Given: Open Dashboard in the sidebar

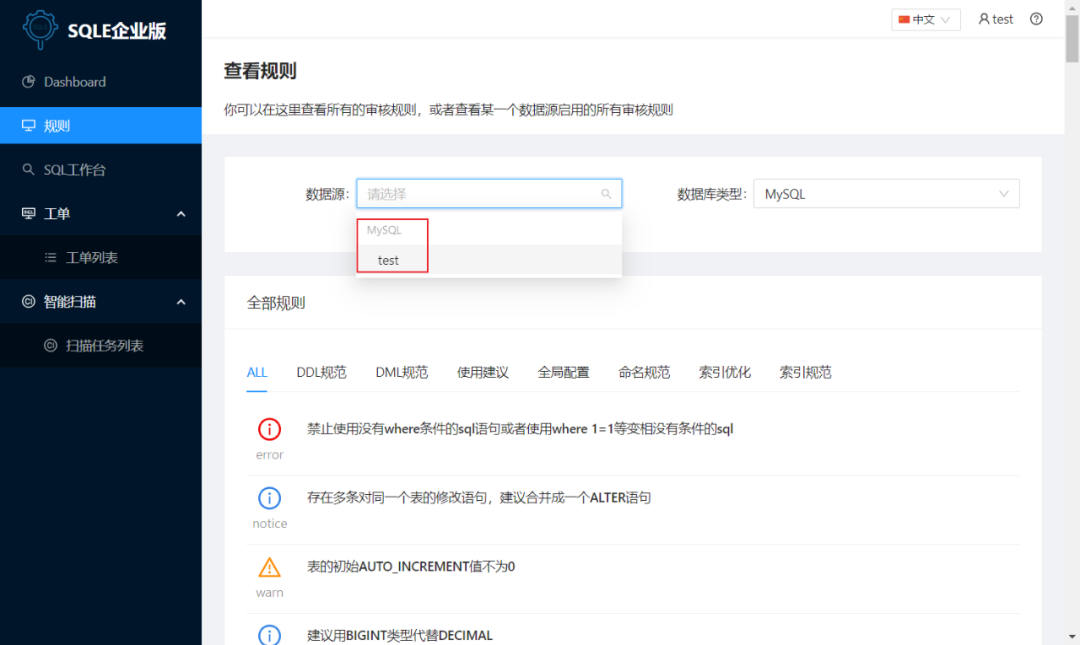Looking at the screenshot, I should (101, 81).
